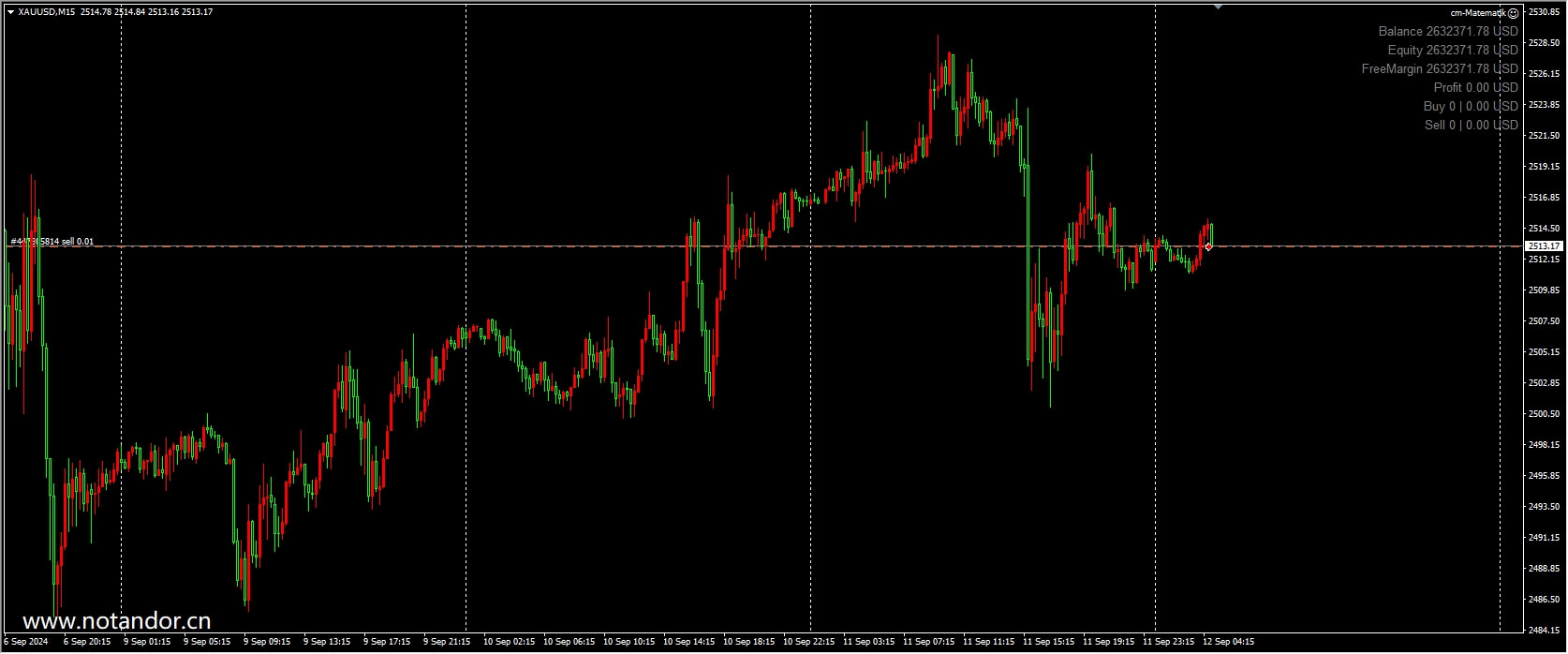
Task: Click the 10 Sep 18:15 time axis label
Action: (748, 642)
